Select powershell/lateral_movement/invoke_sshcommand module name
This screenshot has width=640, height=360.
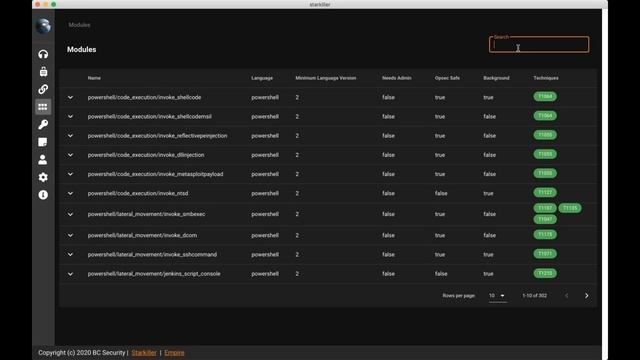[152, 255]
